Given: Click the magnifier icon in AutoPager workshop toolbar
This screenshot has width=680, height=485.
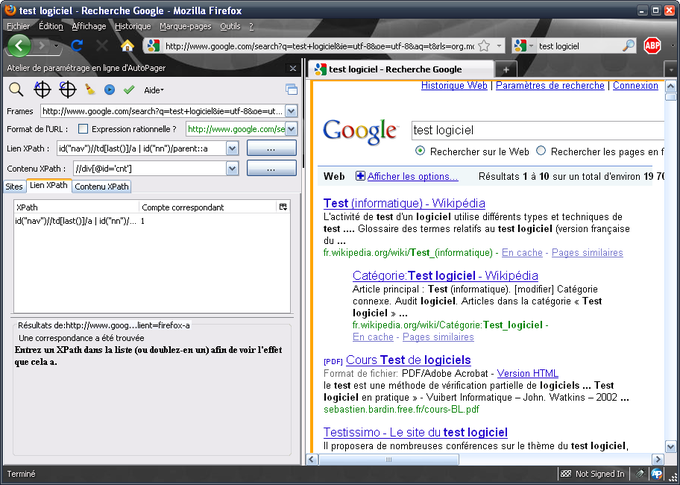Looking at the screenshot, I should pos(16,89).
